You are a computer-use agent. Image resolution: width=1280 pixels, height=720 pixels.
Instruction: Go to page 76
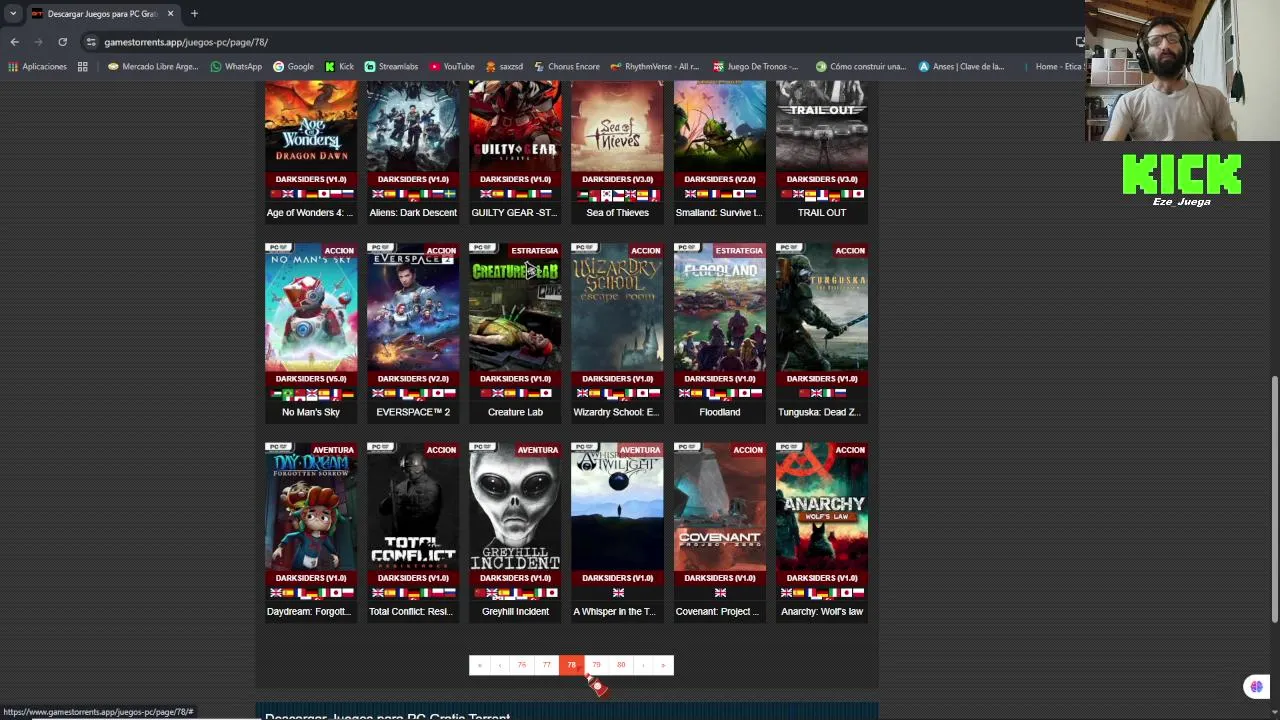(x=522, y=665)
